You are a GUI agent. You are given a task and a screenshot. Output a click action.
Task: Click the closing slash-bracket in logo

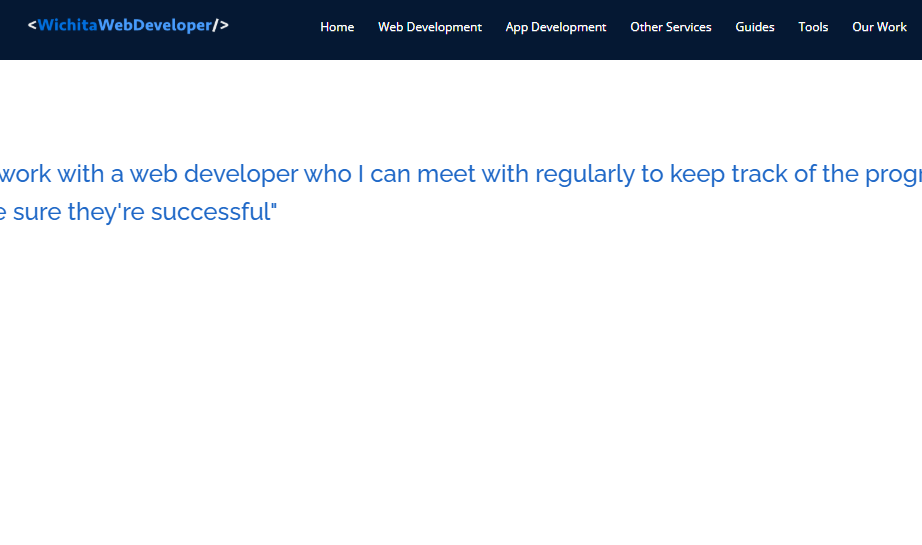(221, 25)
